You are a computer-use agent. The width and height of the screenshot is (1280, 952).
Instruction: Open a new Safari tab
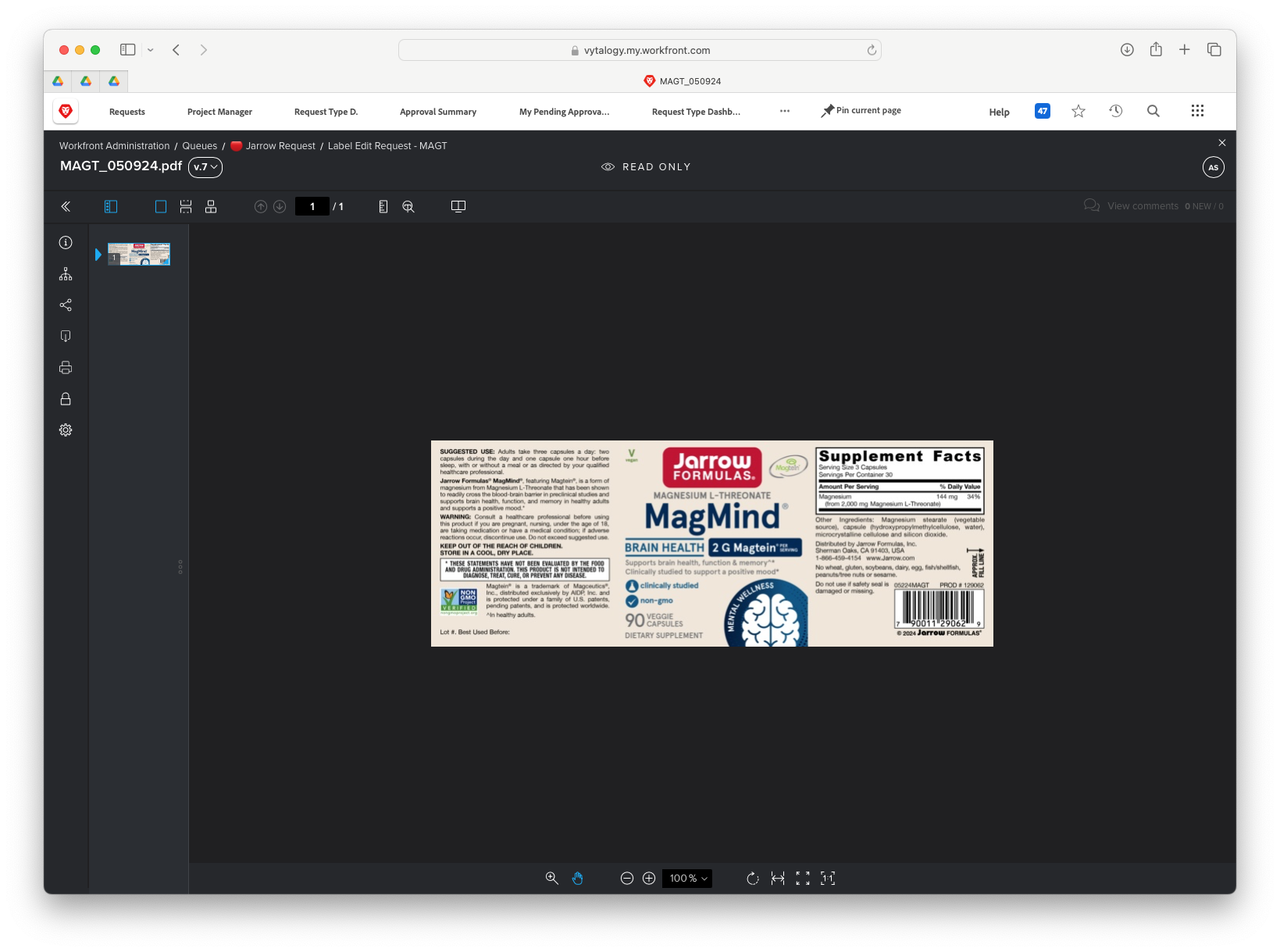pyautogui.click(x=1185, y=50)
